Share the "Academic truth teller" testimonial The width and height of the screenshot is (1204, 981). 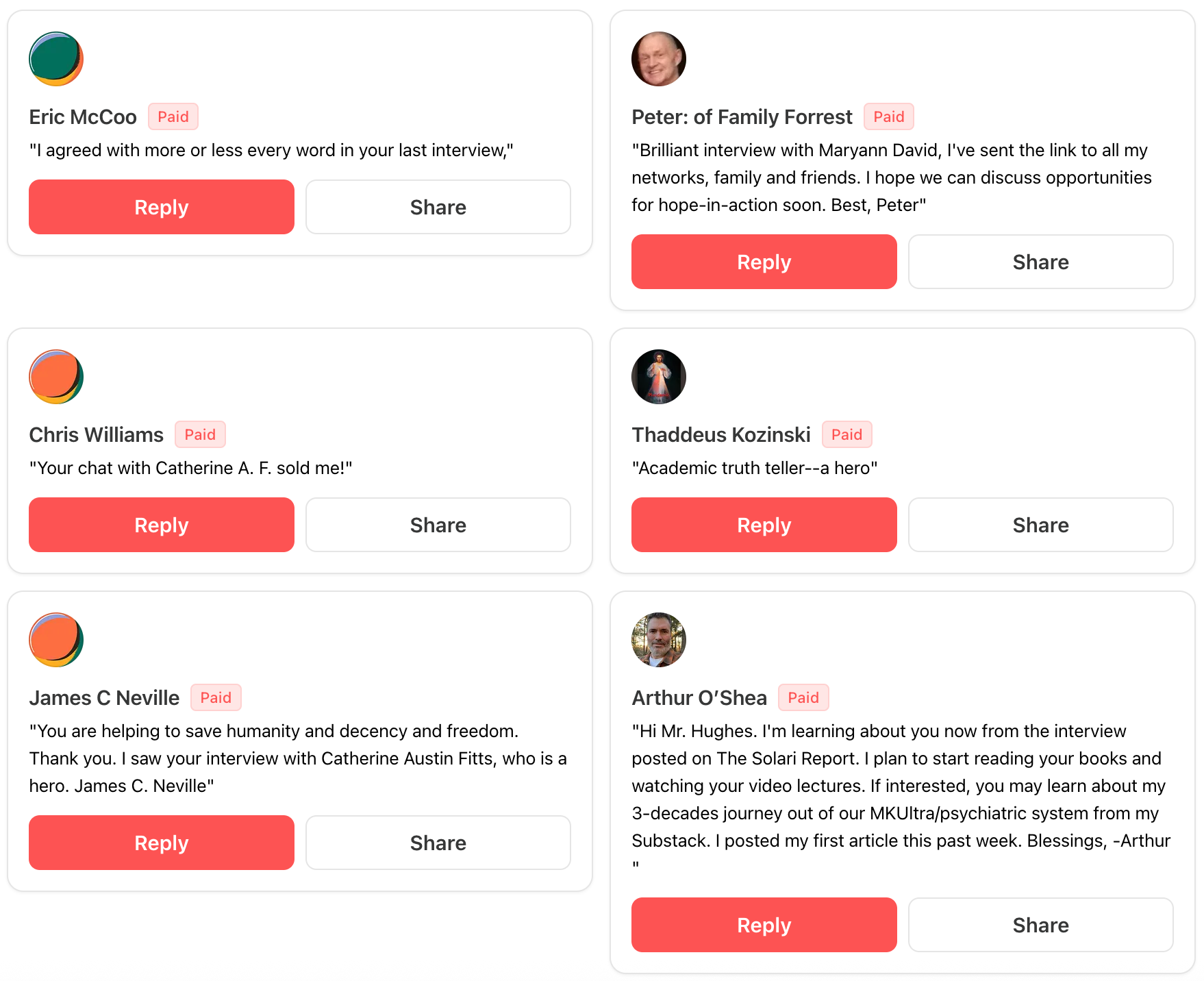(x=1041, y=525)
